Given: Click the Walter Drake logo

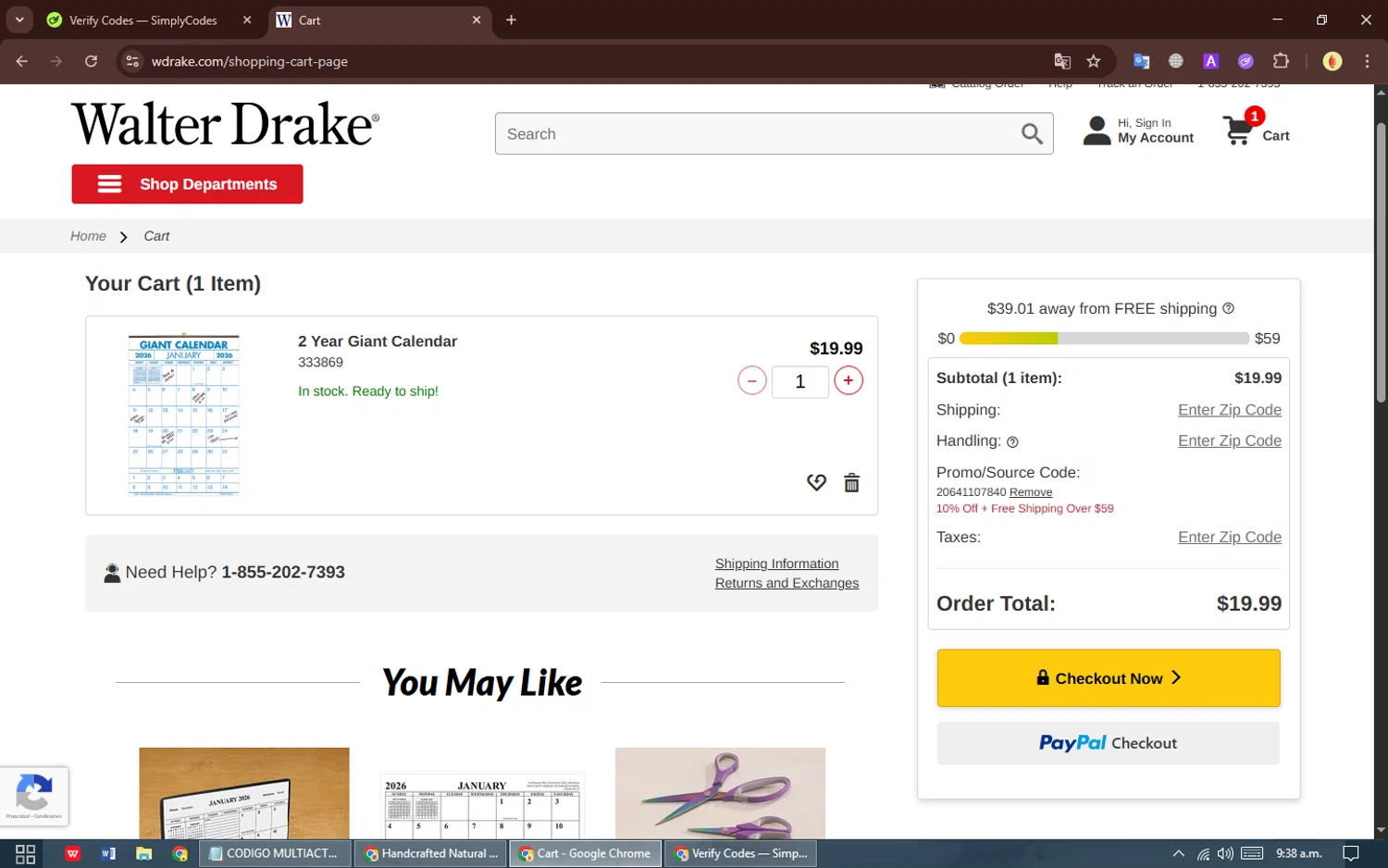Looking at the screenshot, I should coord(225,124).
